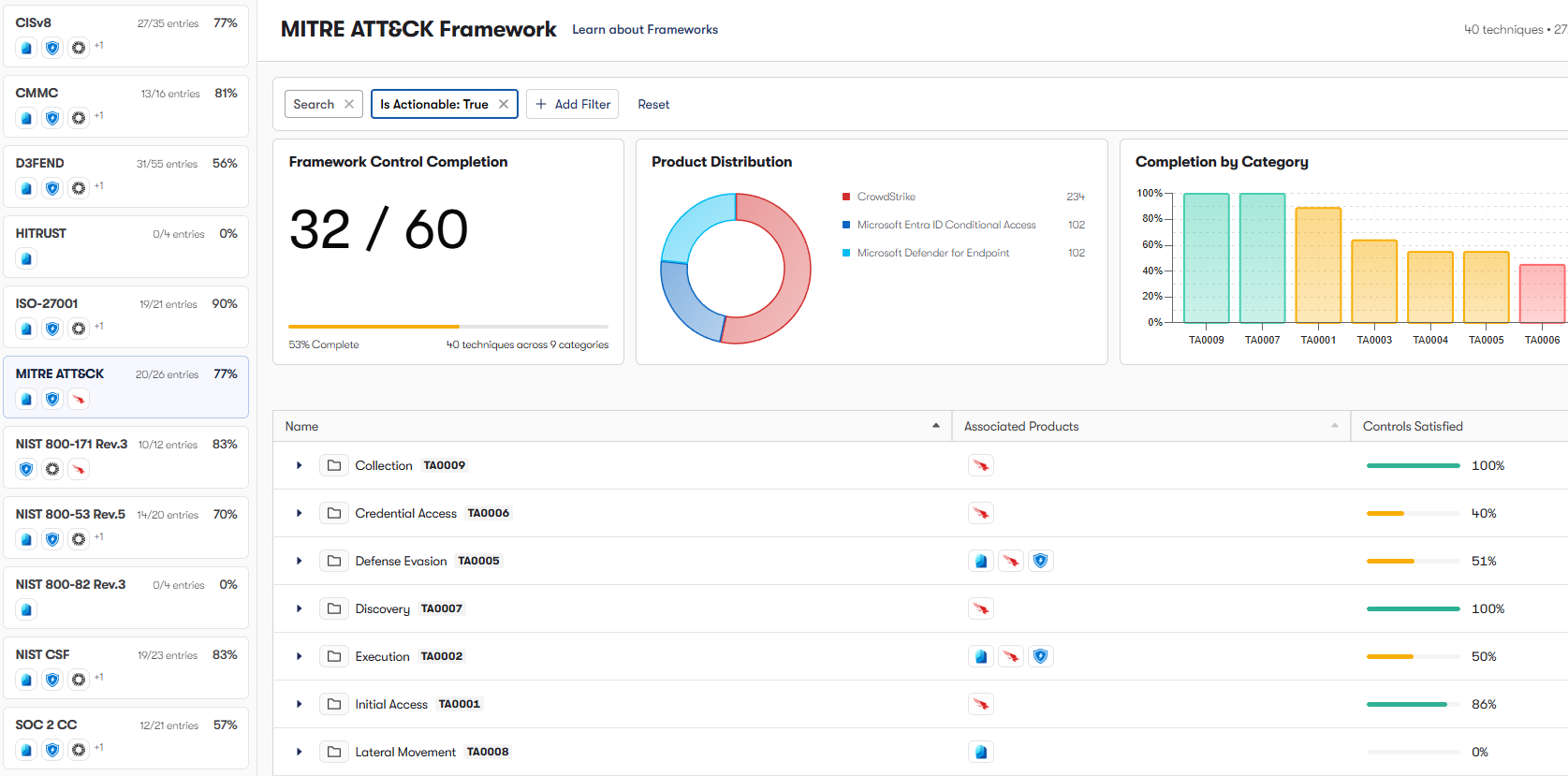Expand the Defense Evasion TA0005 row

[300, 561]
